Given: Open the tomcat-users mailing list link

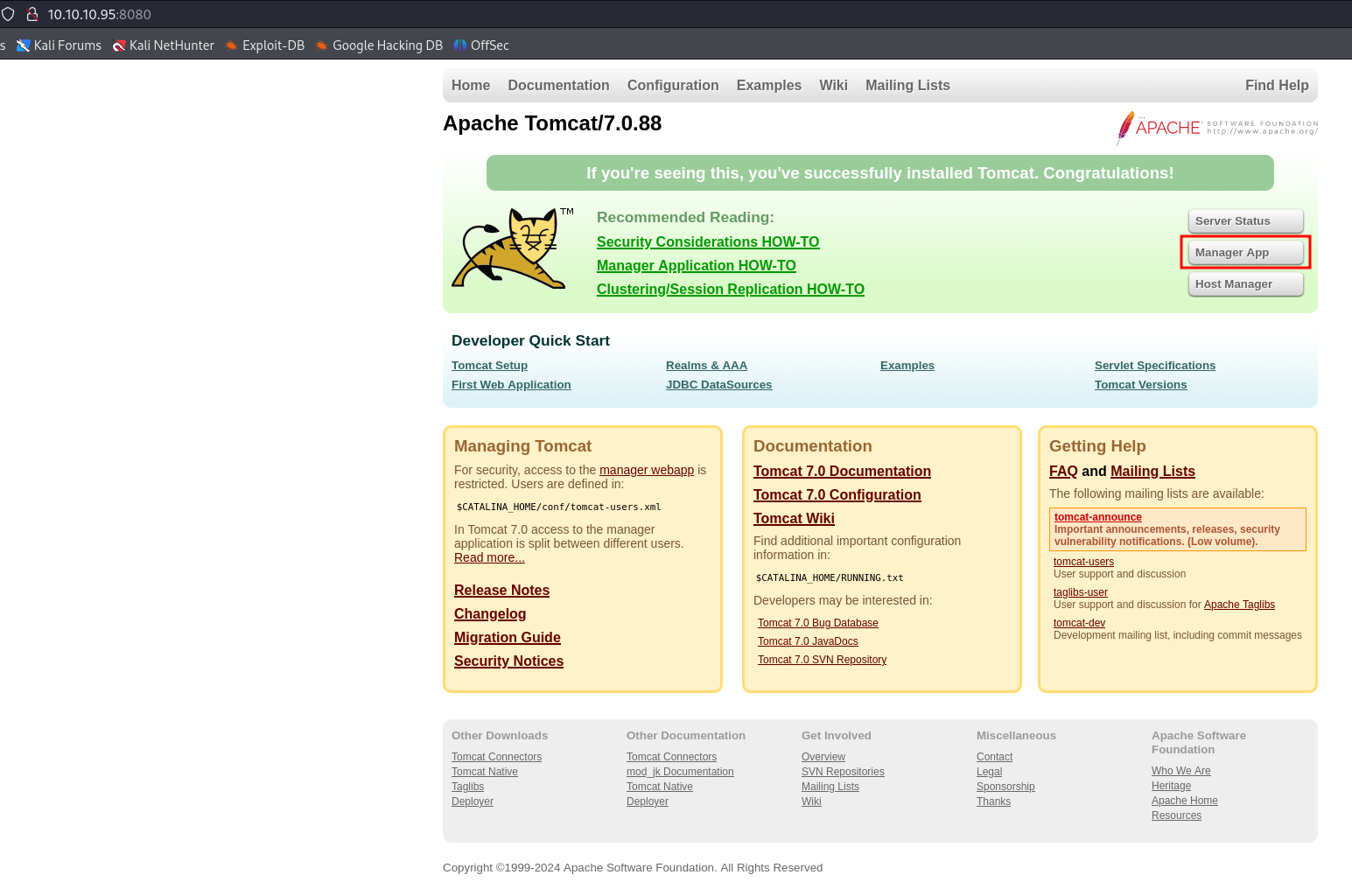Looking at the screenshot, I should (x=1083, y=562).
